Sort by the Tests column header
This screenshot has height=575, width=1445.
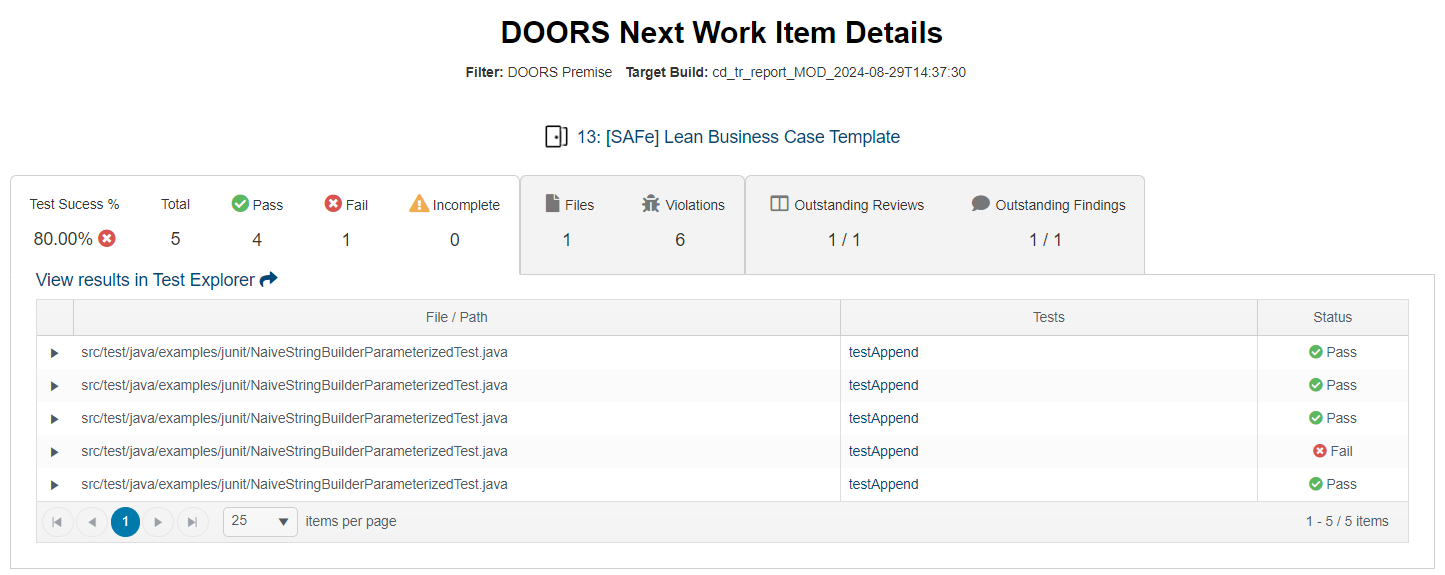point(1049,317)
